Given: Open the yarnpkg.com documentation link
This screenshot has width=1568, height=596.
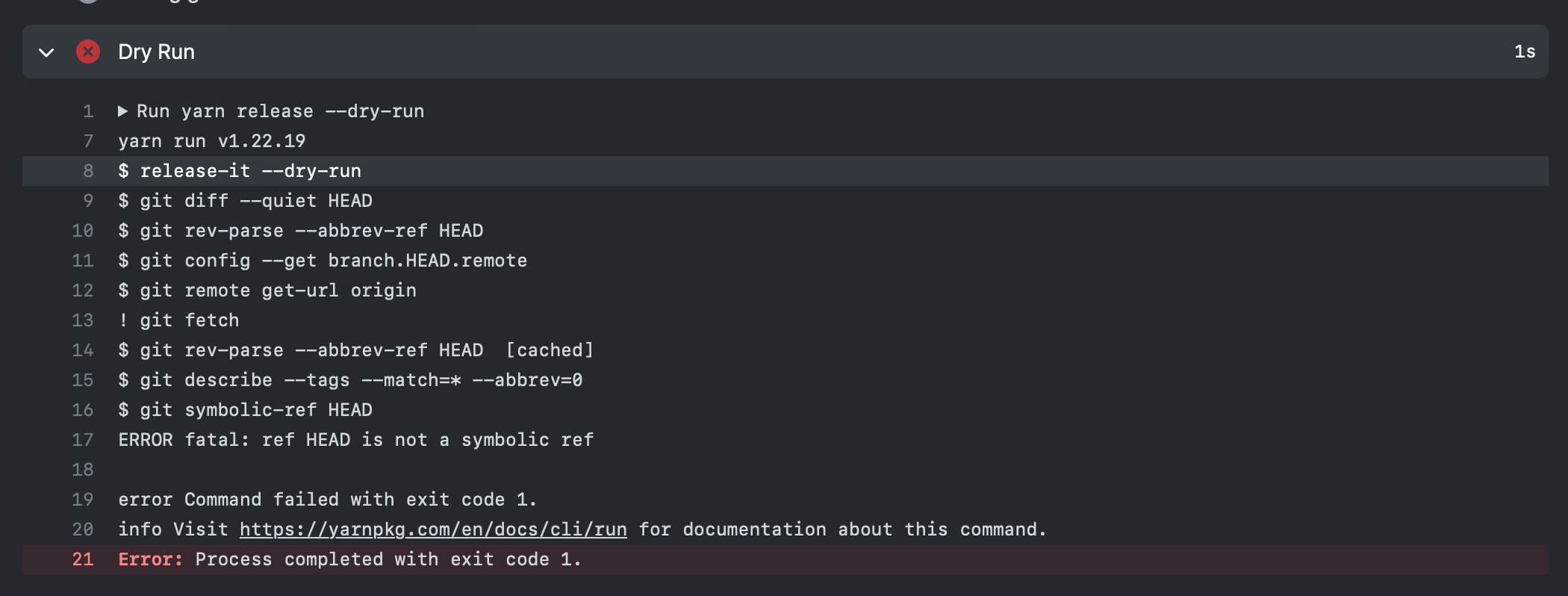Looking at the screenshot, I should click(x=433, y=529).
